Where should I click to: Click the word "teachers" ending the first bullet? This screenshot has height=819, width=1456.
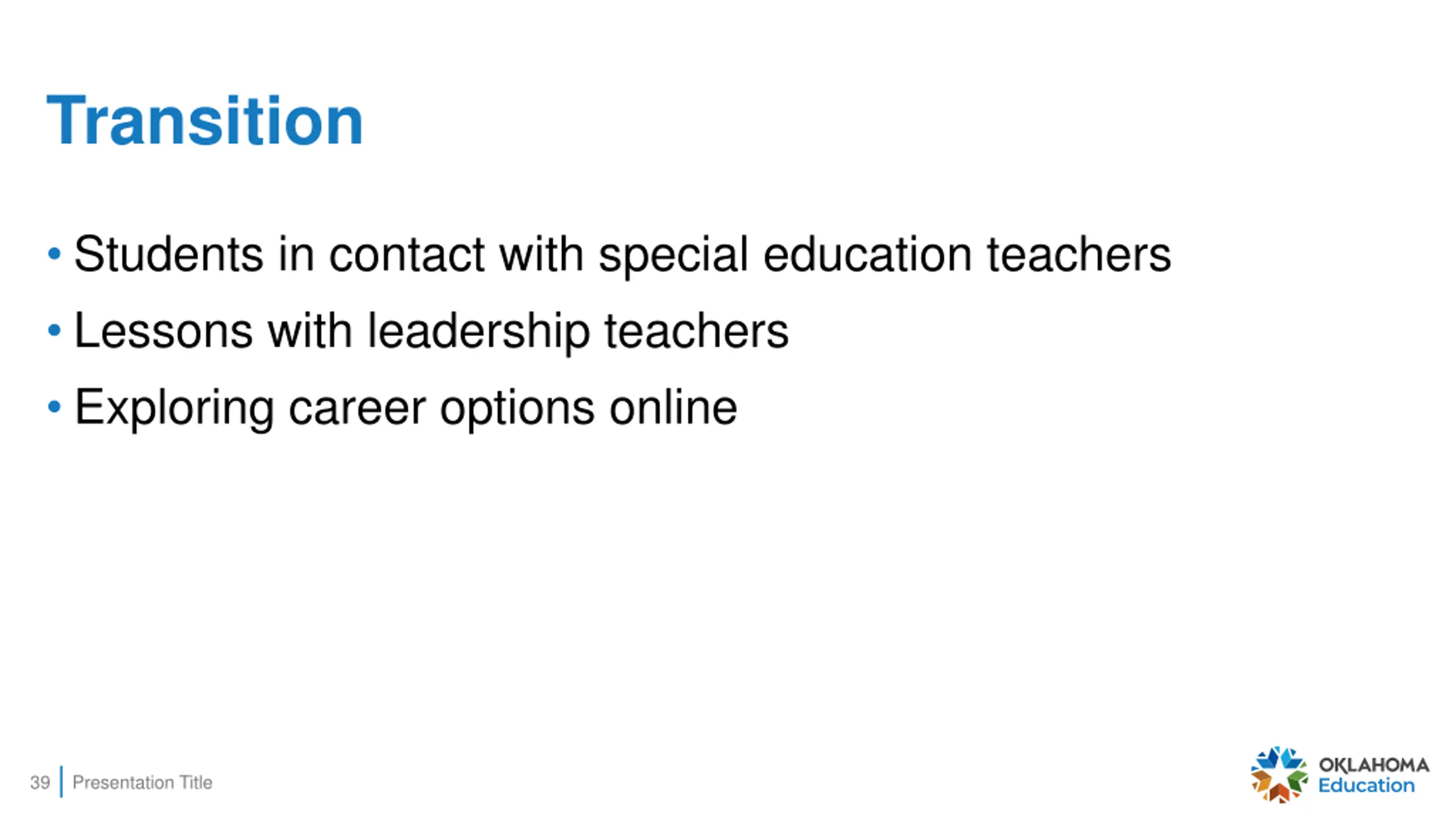[x=1079, y=254]
